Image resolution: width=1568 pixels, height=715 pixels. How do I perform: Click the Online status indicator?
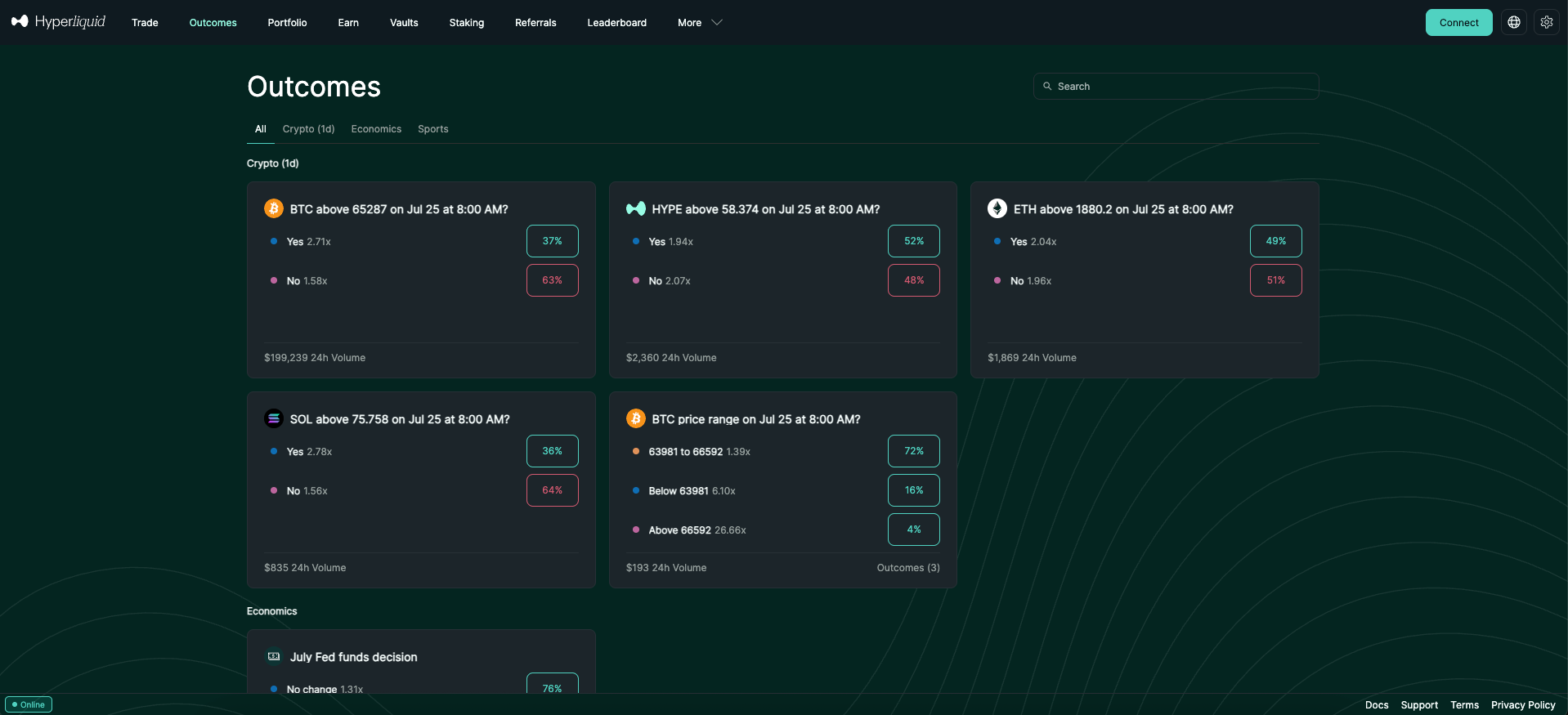click(x=29, y=704)
